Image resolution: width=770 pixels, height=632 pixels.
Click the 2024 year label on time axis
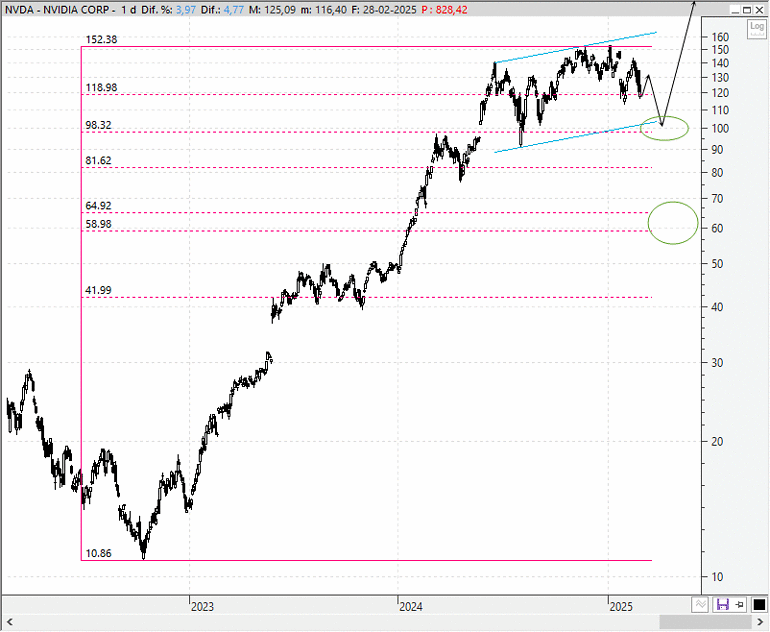[411, 607]
